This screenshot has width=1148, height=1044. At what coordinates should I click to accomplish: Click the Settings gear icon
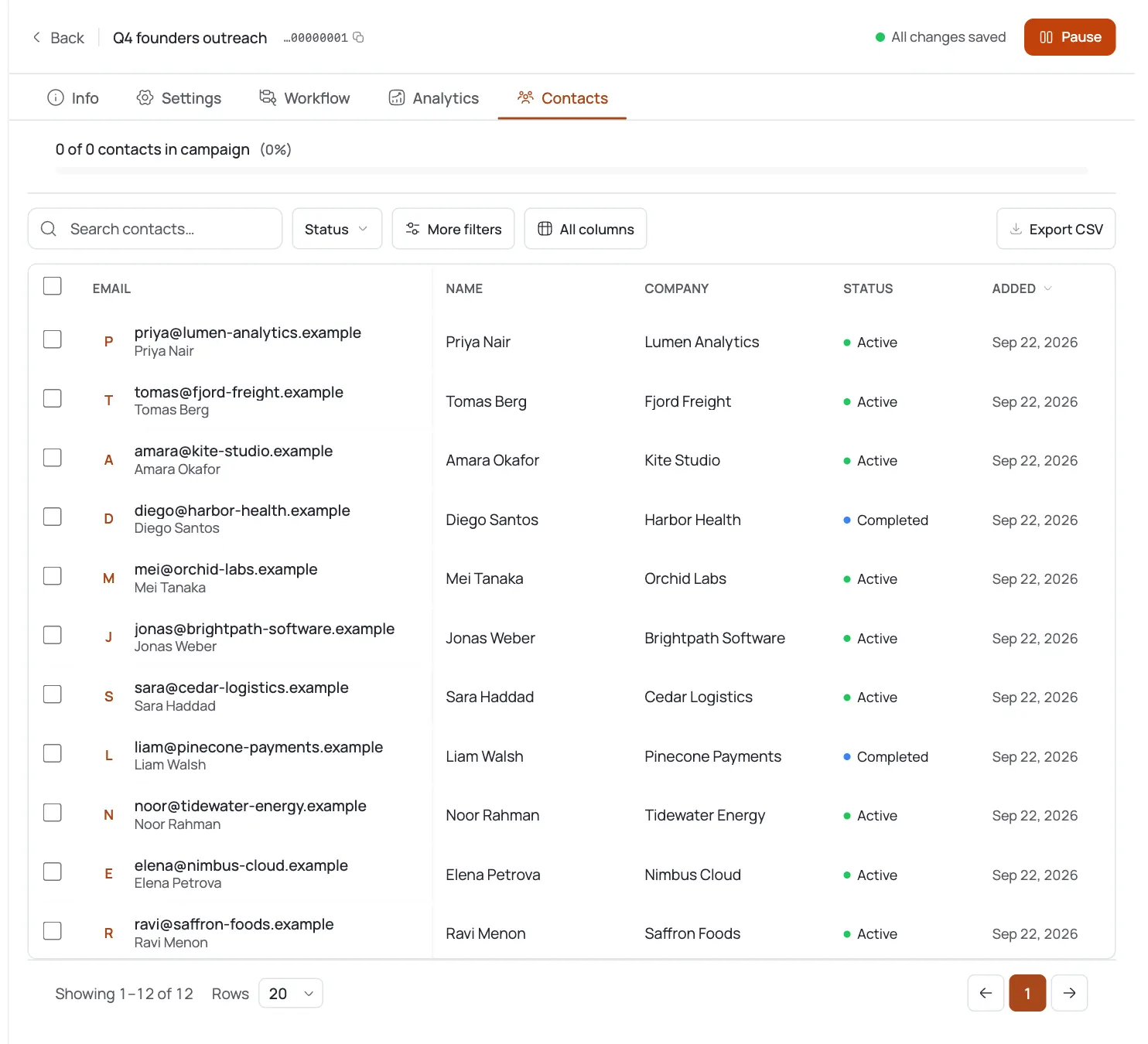tap(145, 97)
